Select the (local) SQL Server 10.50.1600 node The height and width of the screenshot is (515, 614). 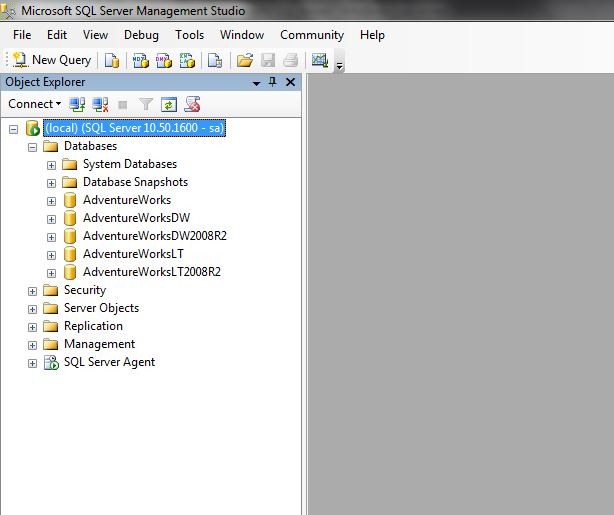(134, 128)
